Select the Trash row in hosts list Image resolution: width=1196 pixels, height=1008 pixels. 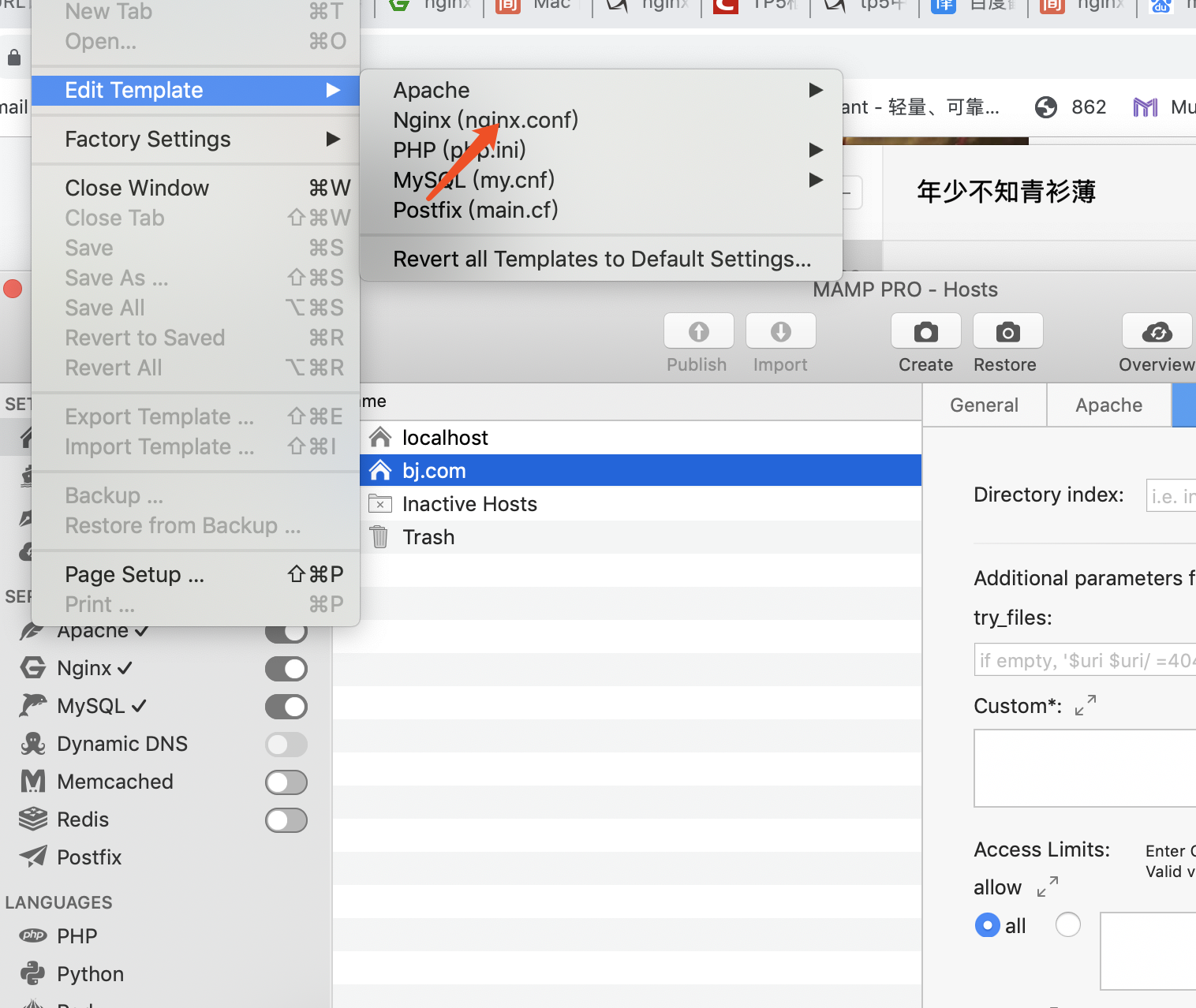pos(641,536)
